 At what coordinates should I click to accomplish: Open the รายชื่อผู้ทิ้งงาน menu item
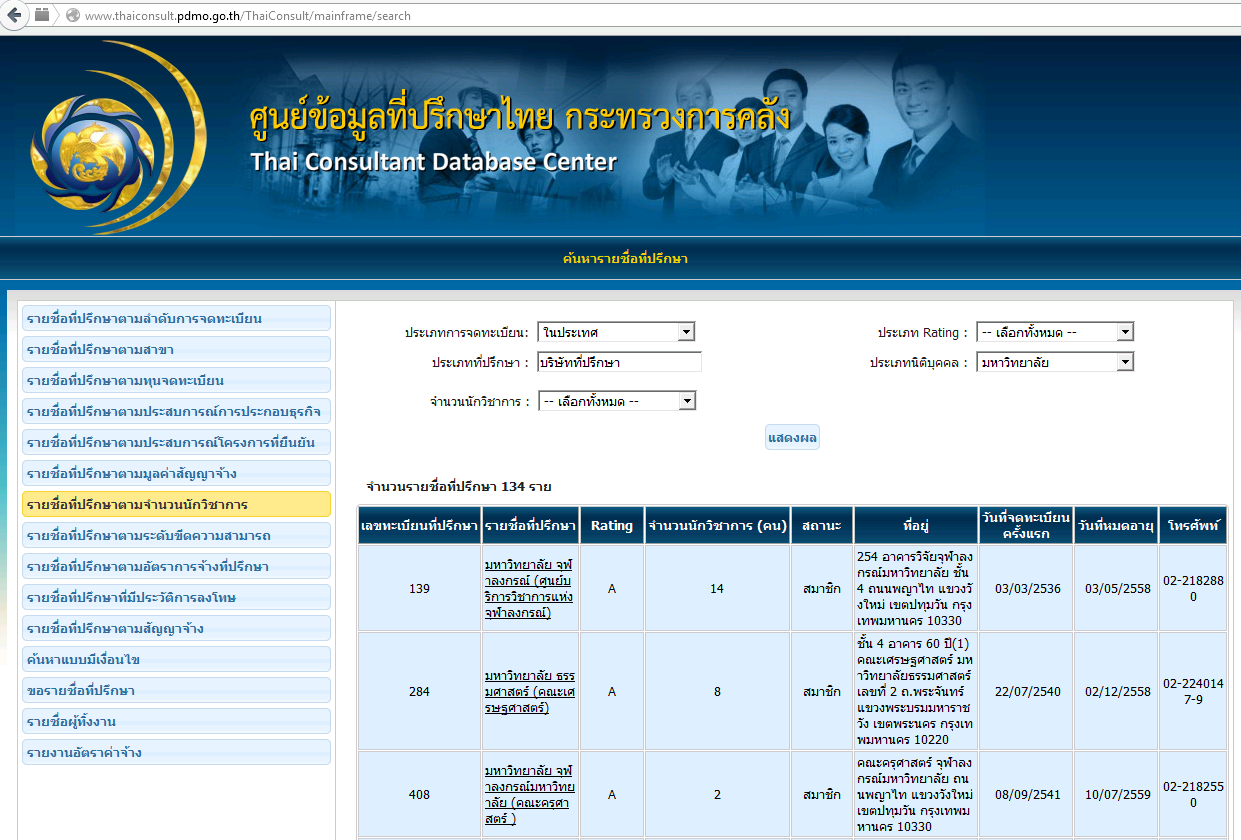176,721
